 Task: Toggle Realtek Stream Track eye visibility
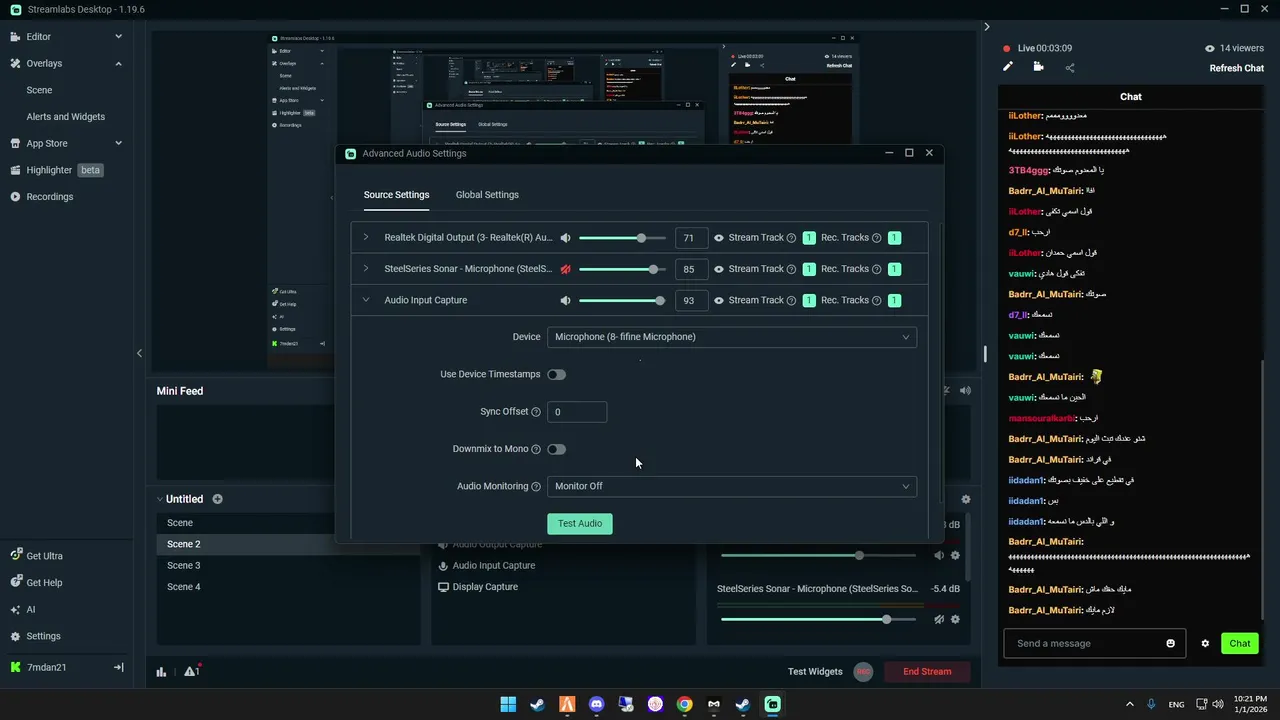pyautogui.click(x=718, y=238)
